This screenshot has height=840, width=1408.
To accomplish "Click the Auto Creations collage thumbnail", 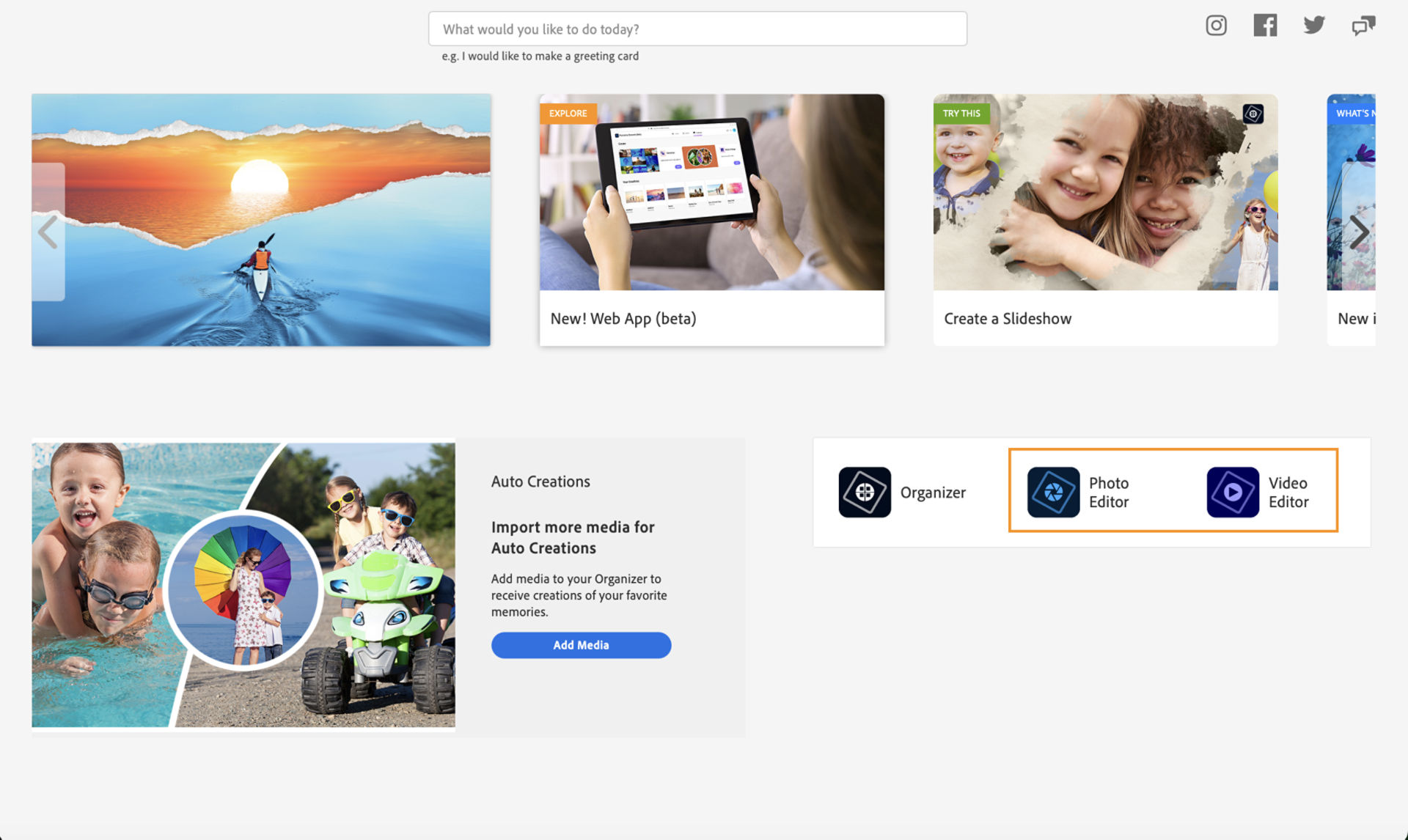I will pyautogui.click(x=244, y=585).
